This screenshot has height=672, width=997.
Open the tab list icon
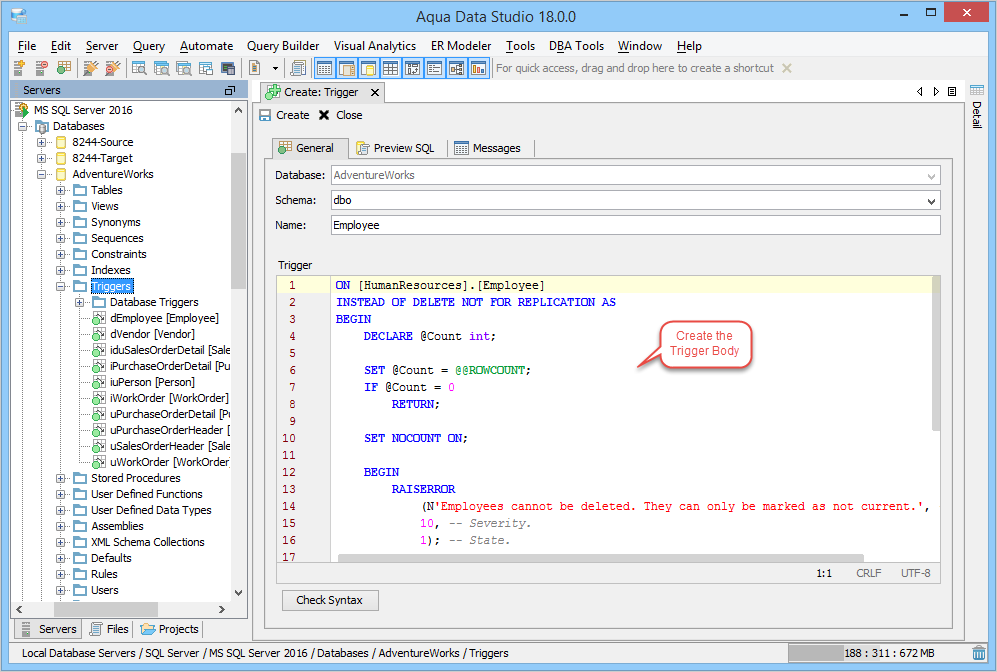[x=951, y=91]
